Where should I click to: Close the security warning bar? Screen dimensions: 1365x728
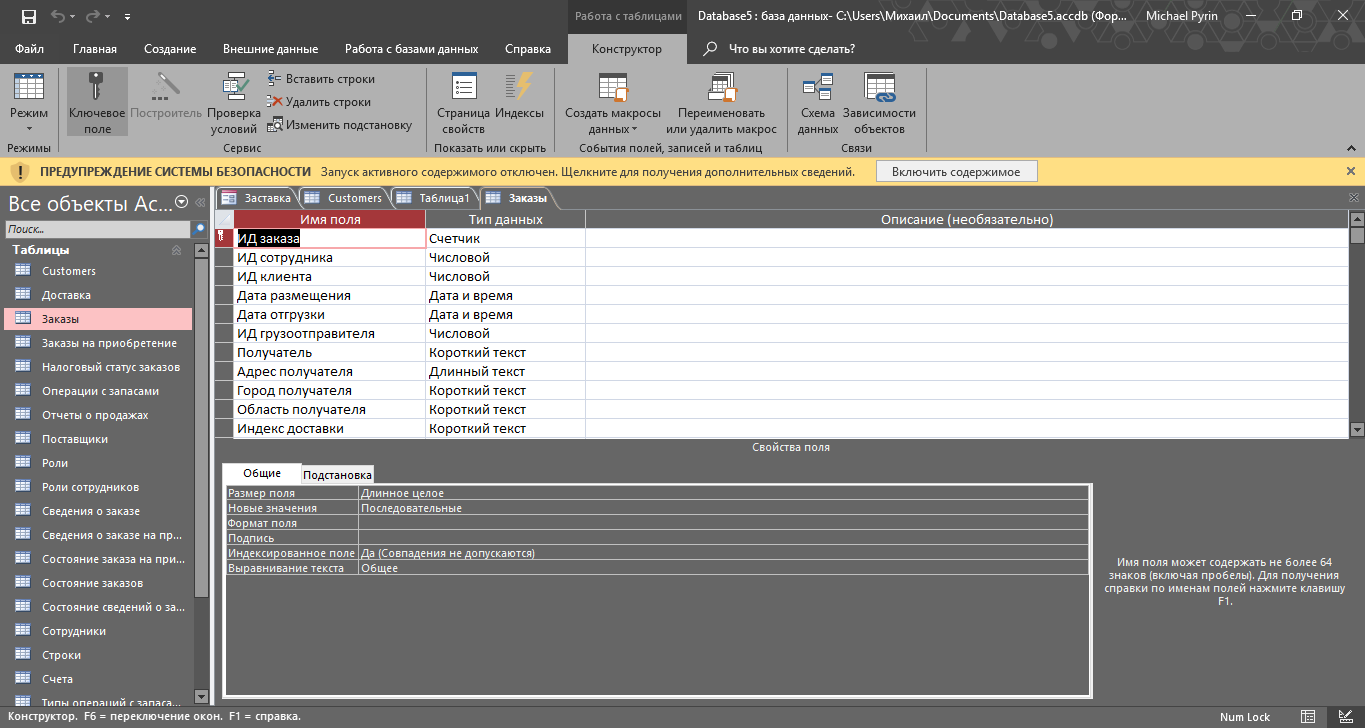(1351, 172)
